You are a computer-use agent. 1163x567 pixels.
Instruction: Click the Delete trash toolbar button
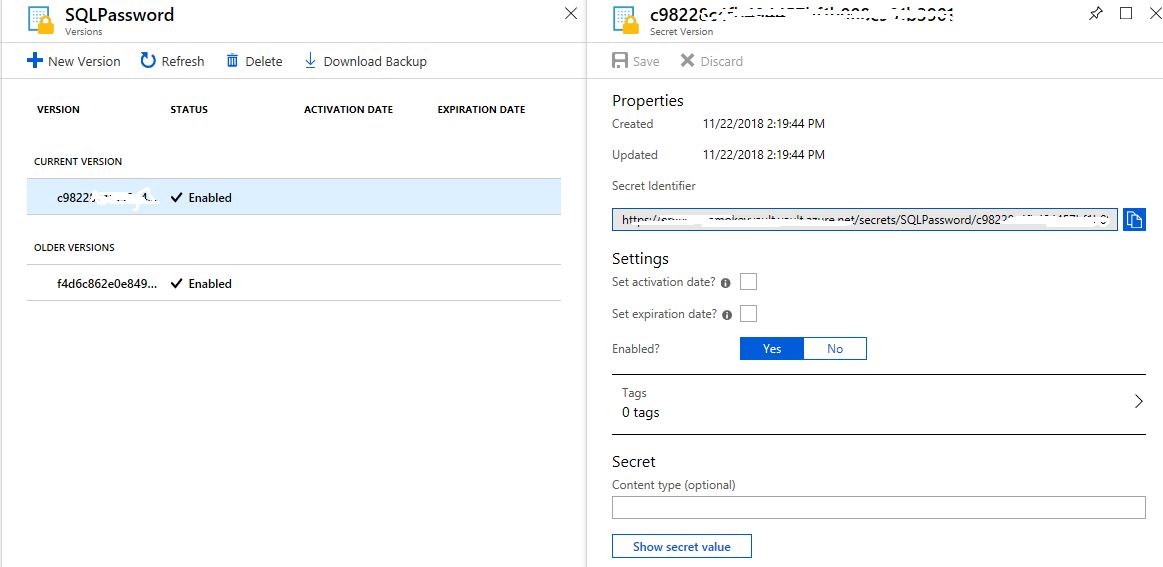pos(254,61)
